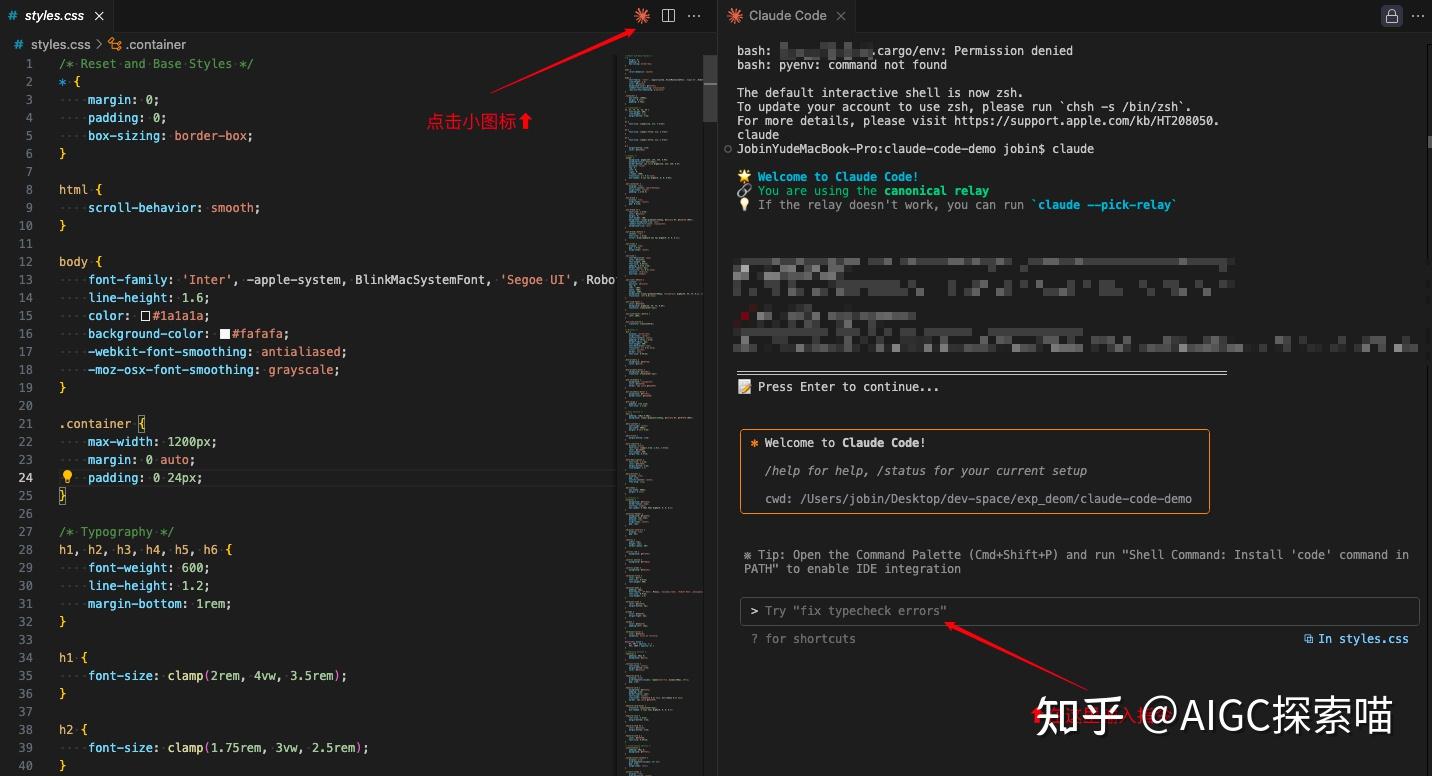Image resolution: width=1432 pixels, height=776 pixels.
Task: Open .container breadcrumb symbol dropdown
Action: pyautogui.click(x=147, y=44)
